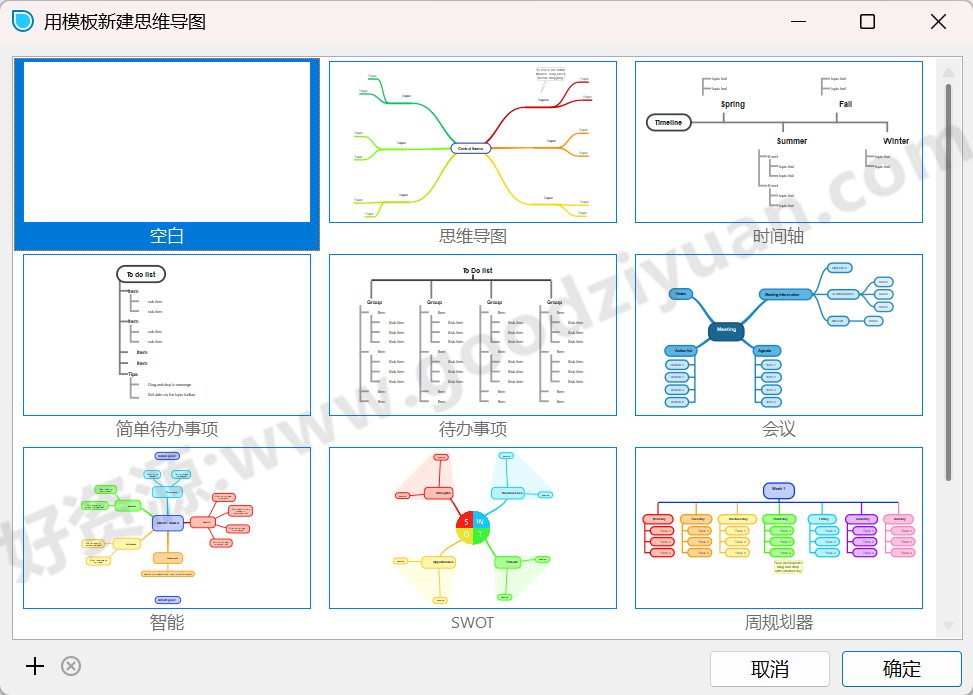
Task: Click the app logo icon in the title bar
Action: tap(21, 21)
